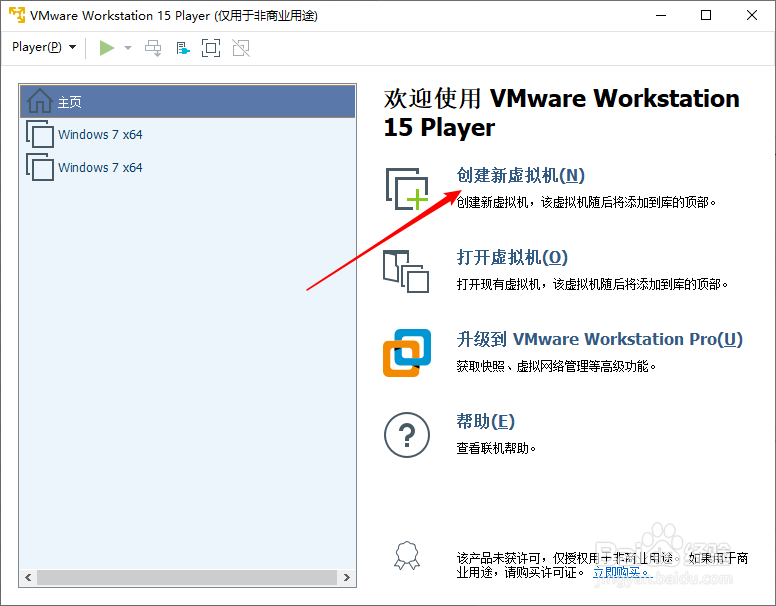The width and height of the screenshot is (776, 606).
Task: Click the suspend guest toolbar icon
Action: tap(183, 49)
